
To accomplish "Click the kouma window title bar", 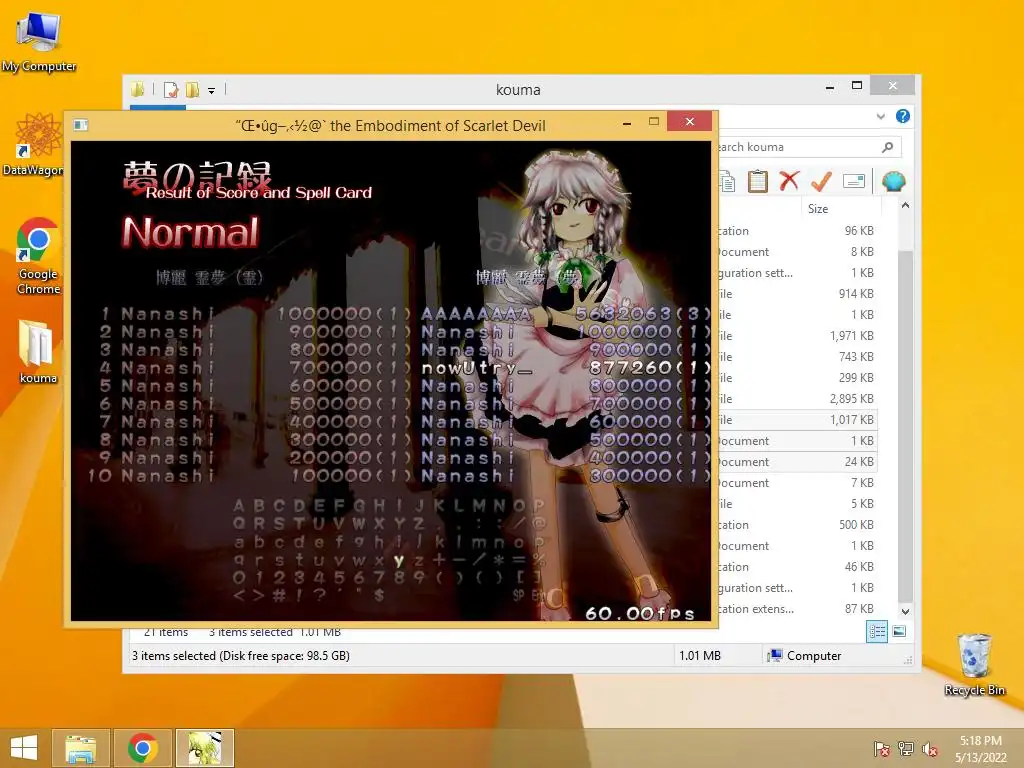I will click(518, 89).
